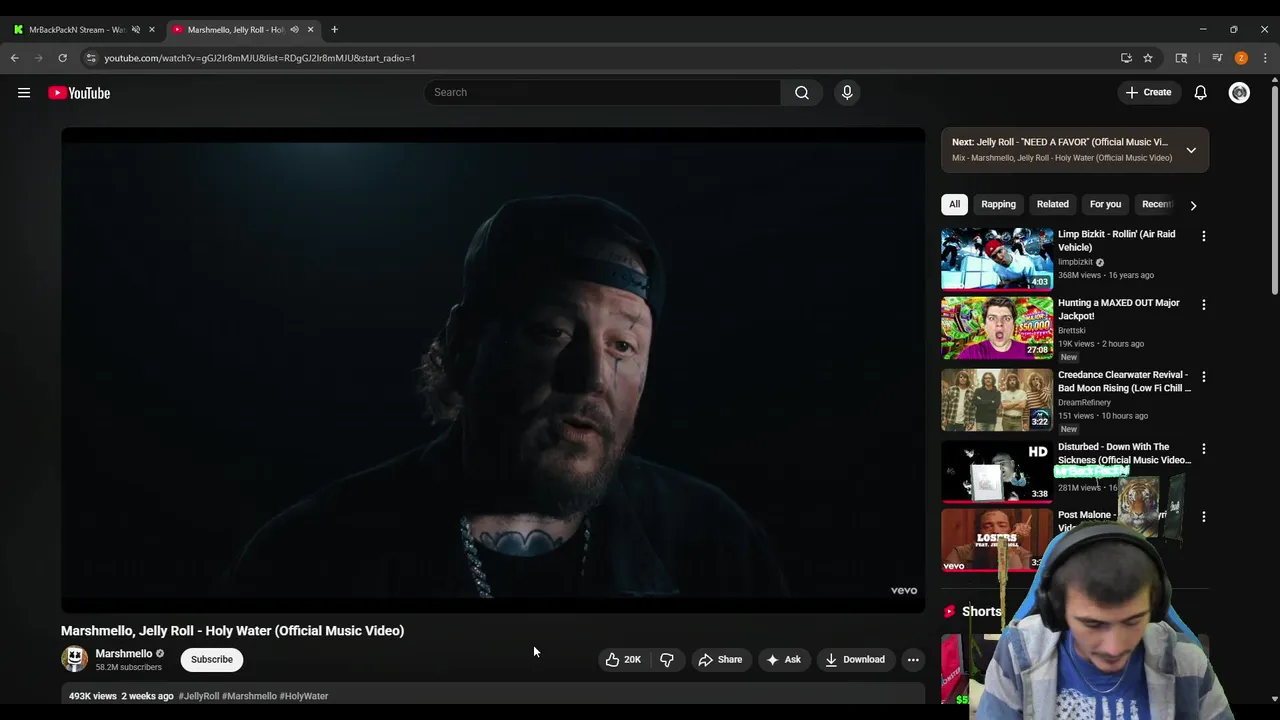This screenshot has width=1280, height=720.
Task: Open options menu for Limp Bizkit video
Action: [1203, 236]
